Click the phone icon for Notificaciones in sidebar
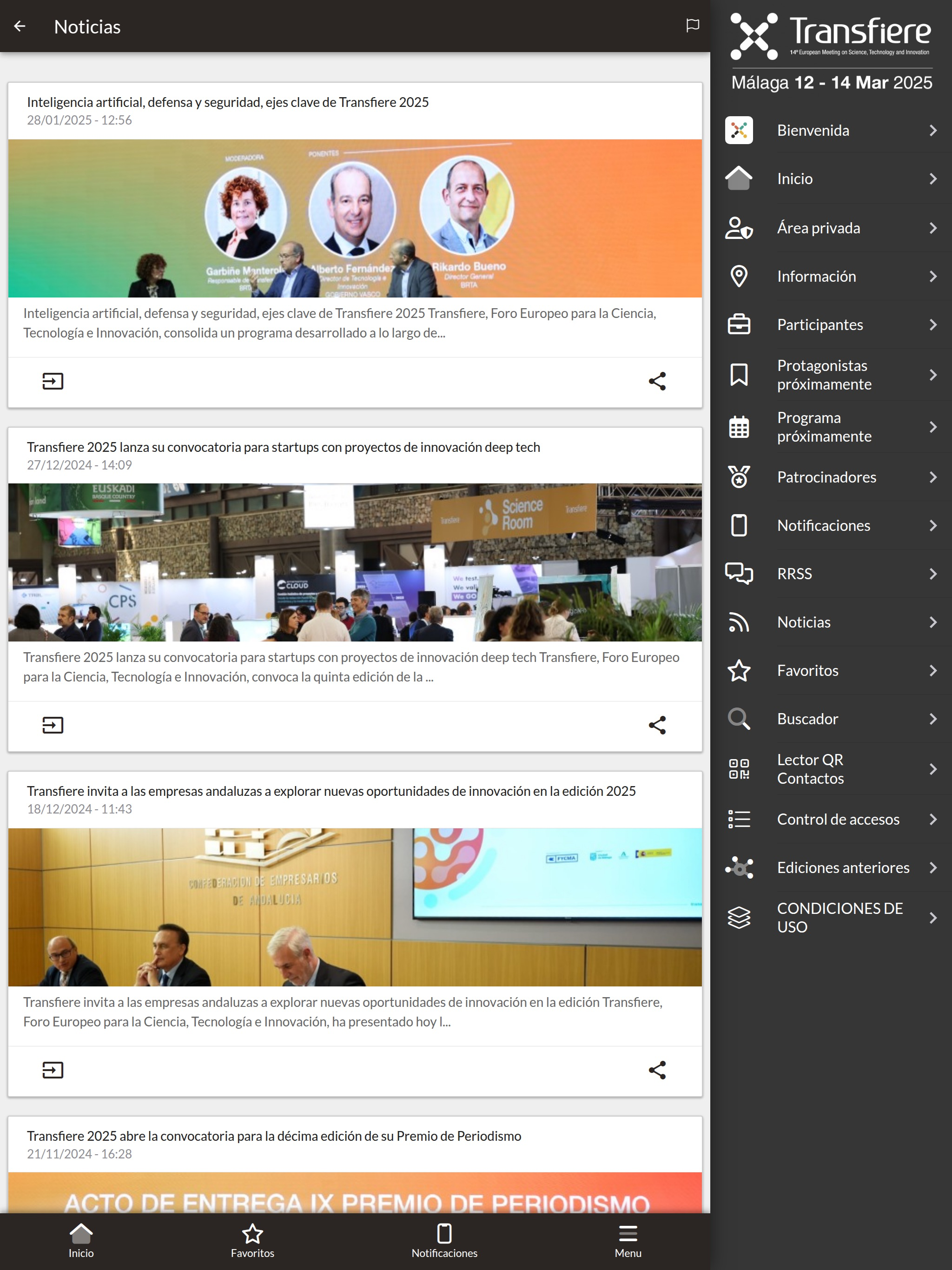 (739, 525)
